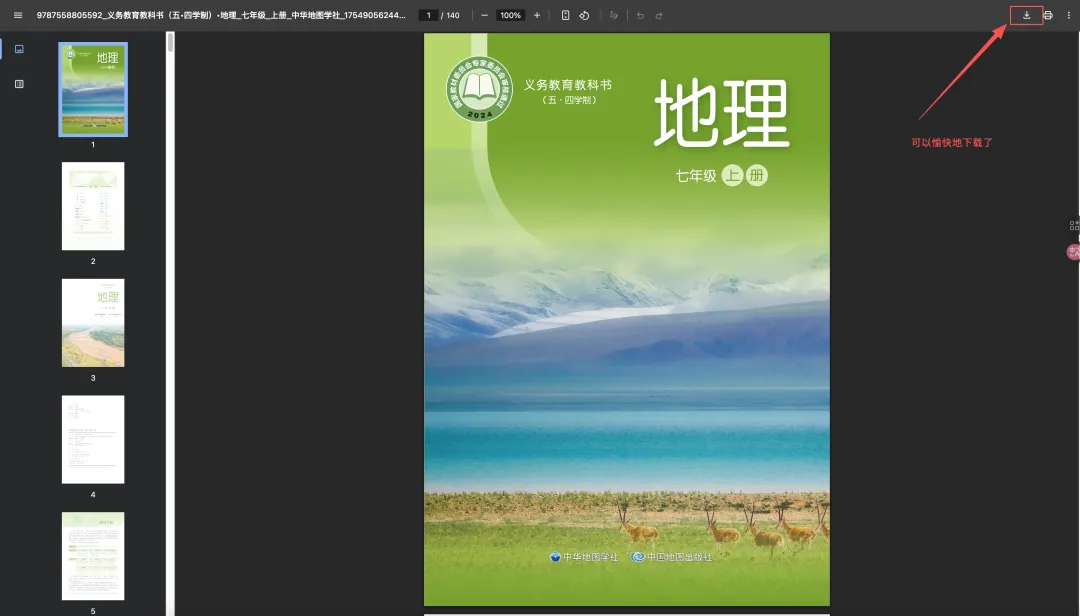Toggle the sidebar menu hamburger icon
Viewport: 1080px width, 616px height.
coord(18,15)
